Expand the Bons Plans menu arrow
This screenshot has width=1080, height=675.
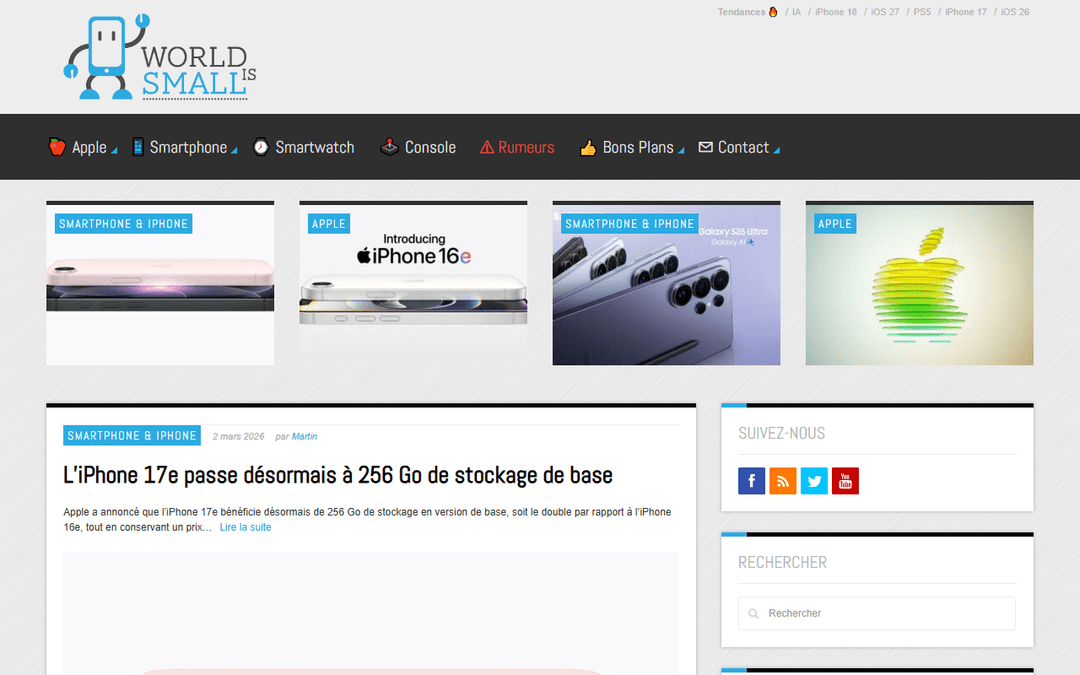coord(681,150)
